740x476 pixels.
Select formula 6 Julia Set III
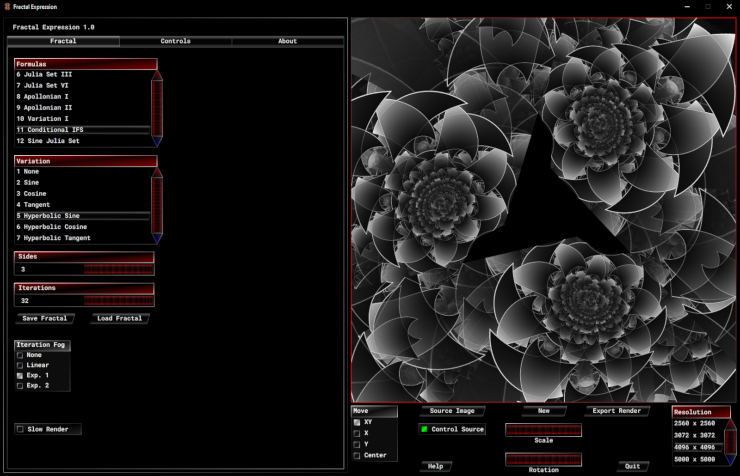pos(83,75)
